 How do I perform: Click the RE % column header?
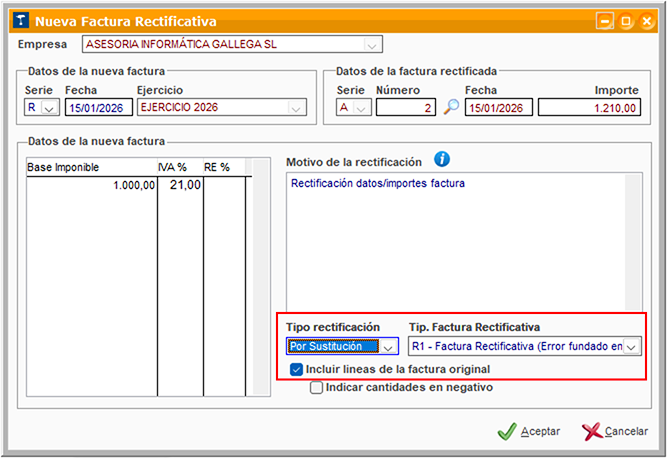pyautogui.click(x=224, y=168)
